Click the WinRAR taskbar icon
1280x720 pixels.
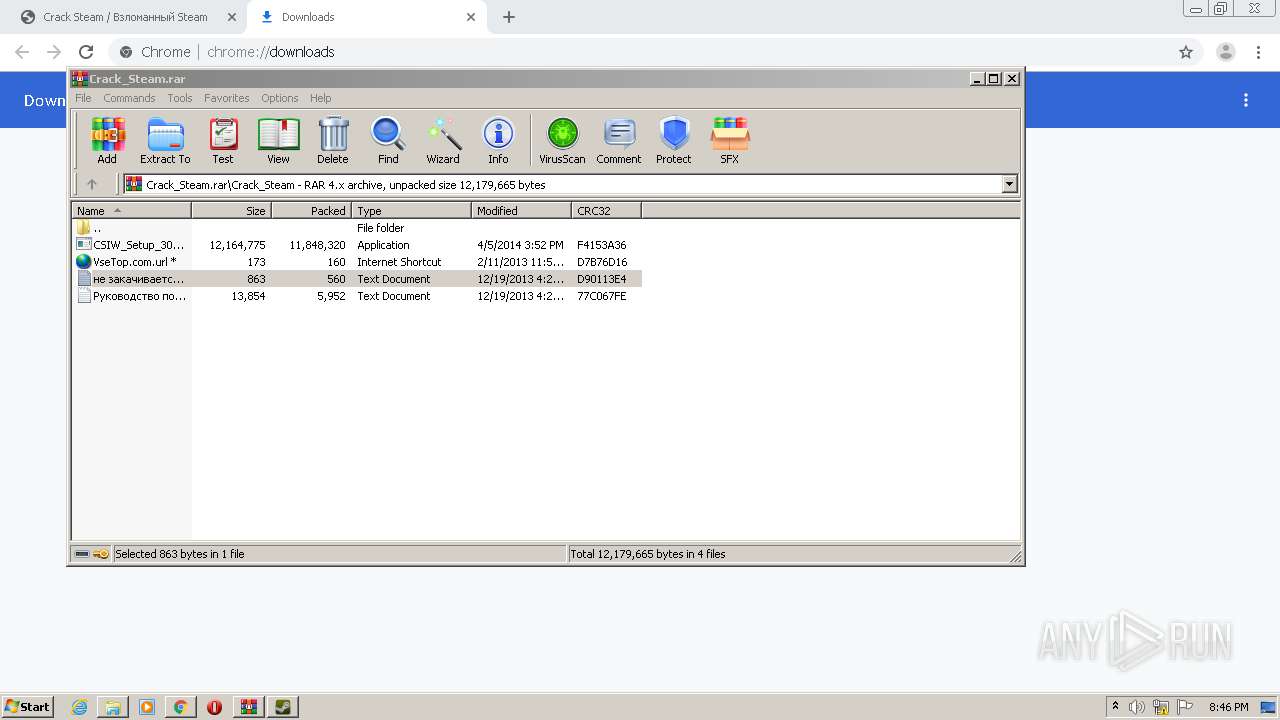coord(249,707)
